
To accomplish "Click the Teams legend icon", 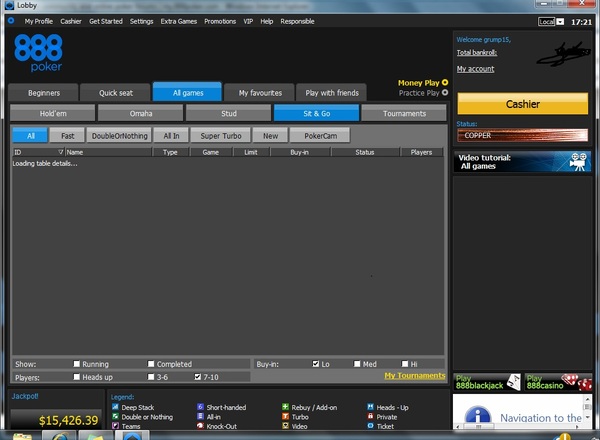I will click(x=115, y=425).
